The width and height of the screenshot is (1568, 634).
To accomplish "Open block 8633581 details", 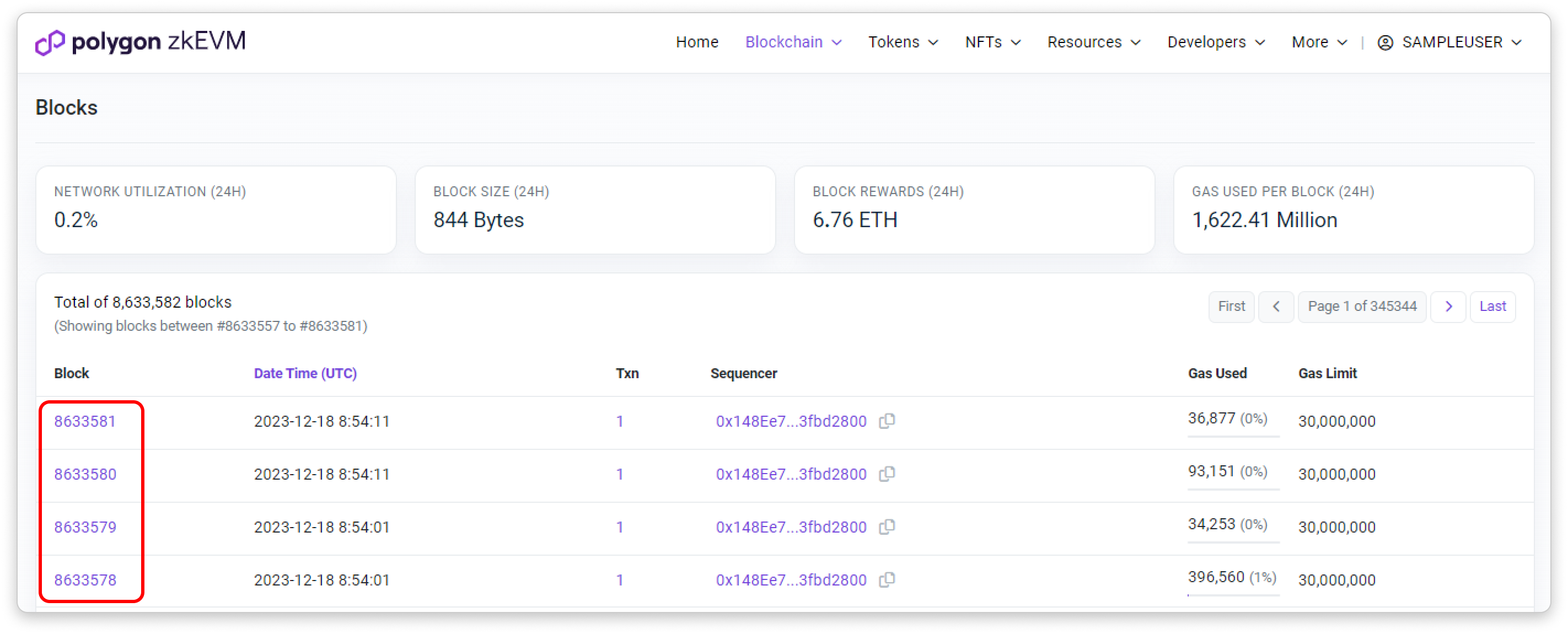I will pos(84,421).
